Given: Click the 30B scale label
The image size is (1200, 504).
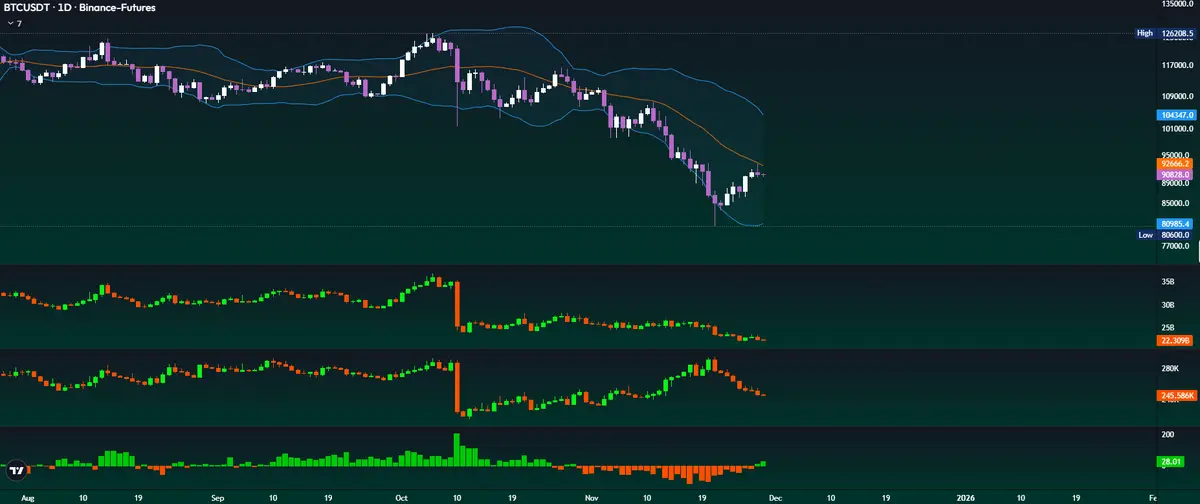Looking at the screenshot, I should (x=1167, y=305).
